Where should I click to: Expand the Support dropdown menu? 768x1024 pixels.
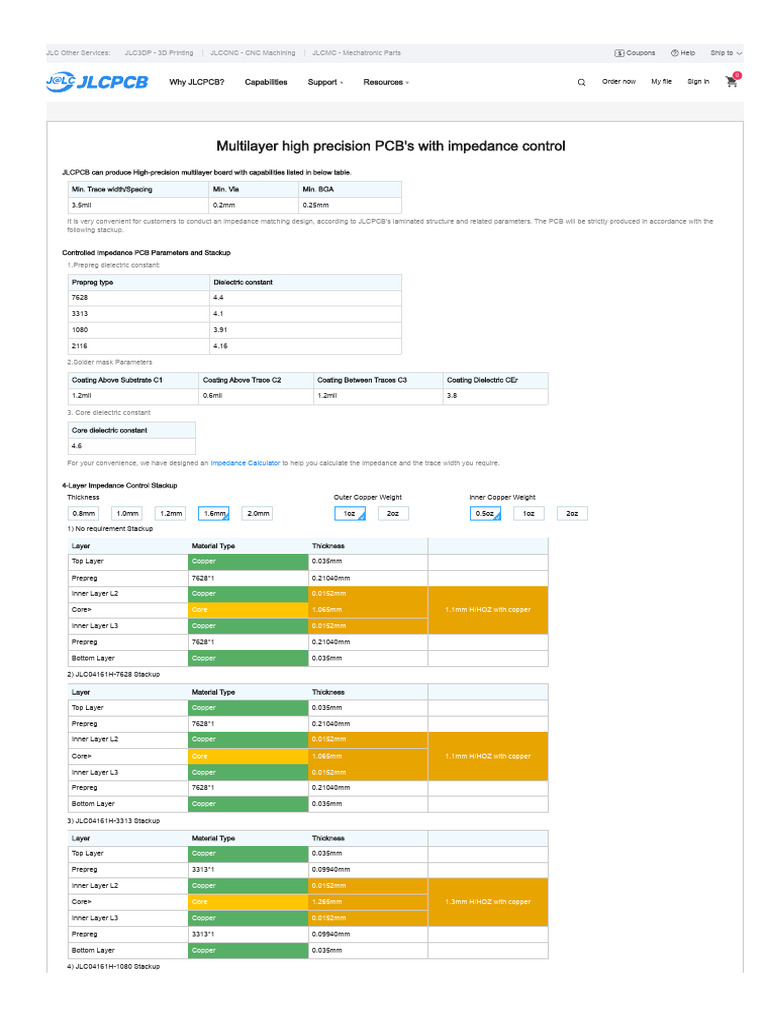pyautogui.click(x=325, y=82)
